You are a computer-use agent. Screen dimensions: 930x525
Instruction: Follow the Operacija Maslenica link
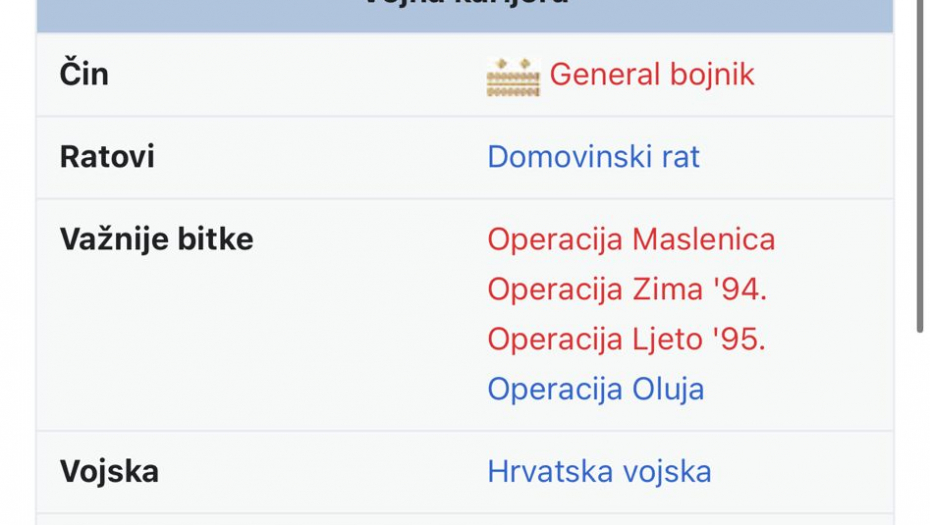click(x=631, y=240)
